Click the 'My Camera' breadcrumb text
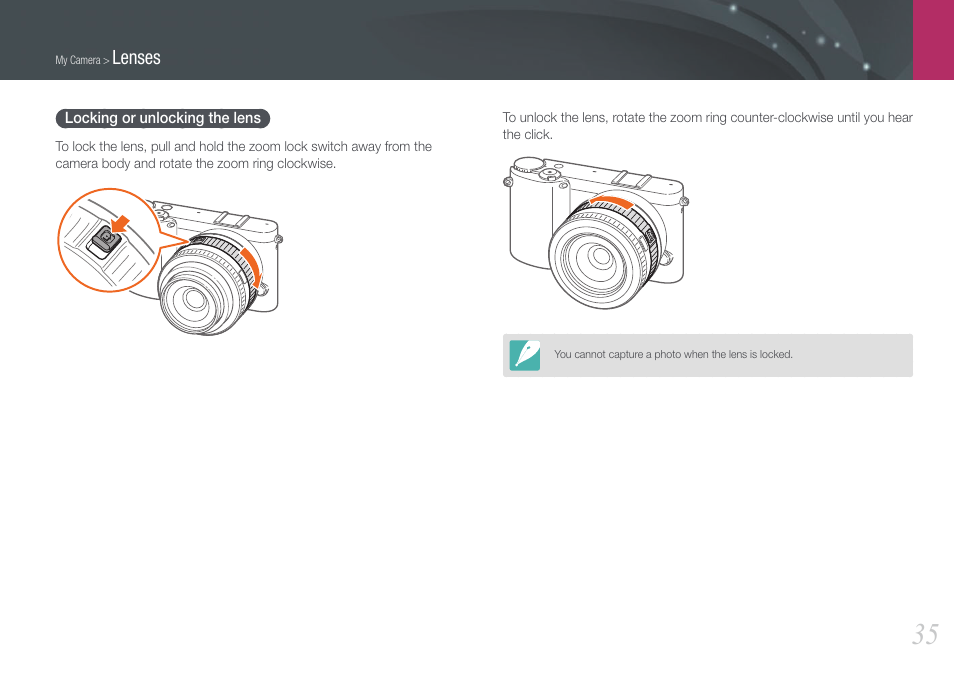Screen dimensions: 954x676 (78, 60)
